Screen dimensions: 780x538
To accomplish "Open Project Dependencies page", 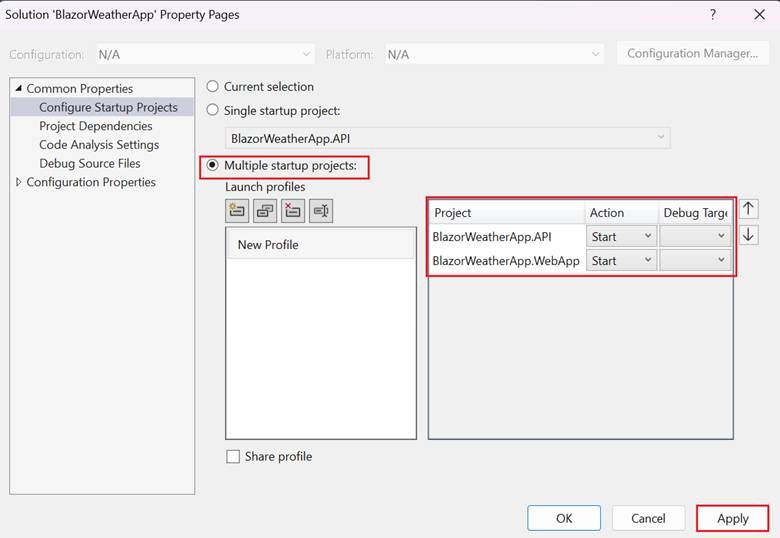I will tap(96, 126).
